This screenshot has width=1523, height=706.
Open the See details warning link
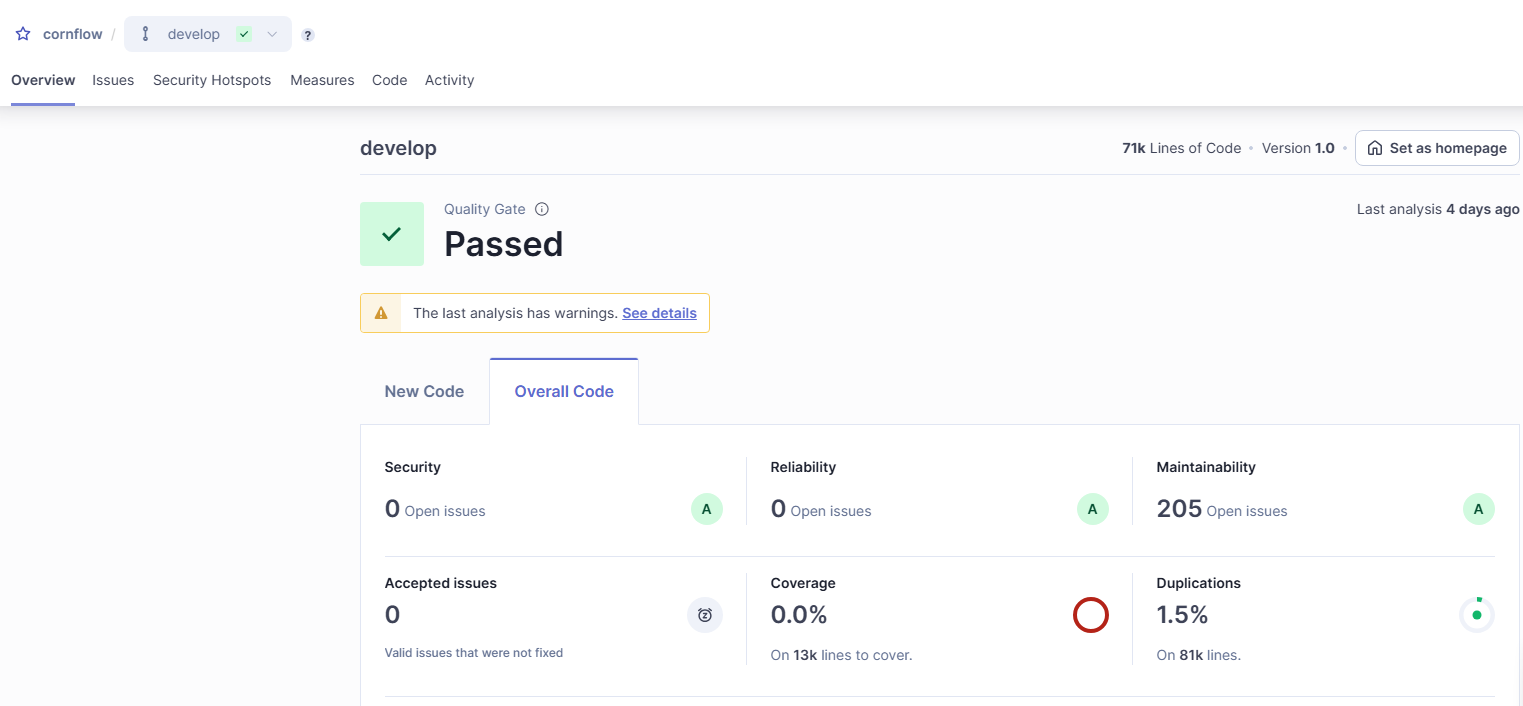point(659,313)
